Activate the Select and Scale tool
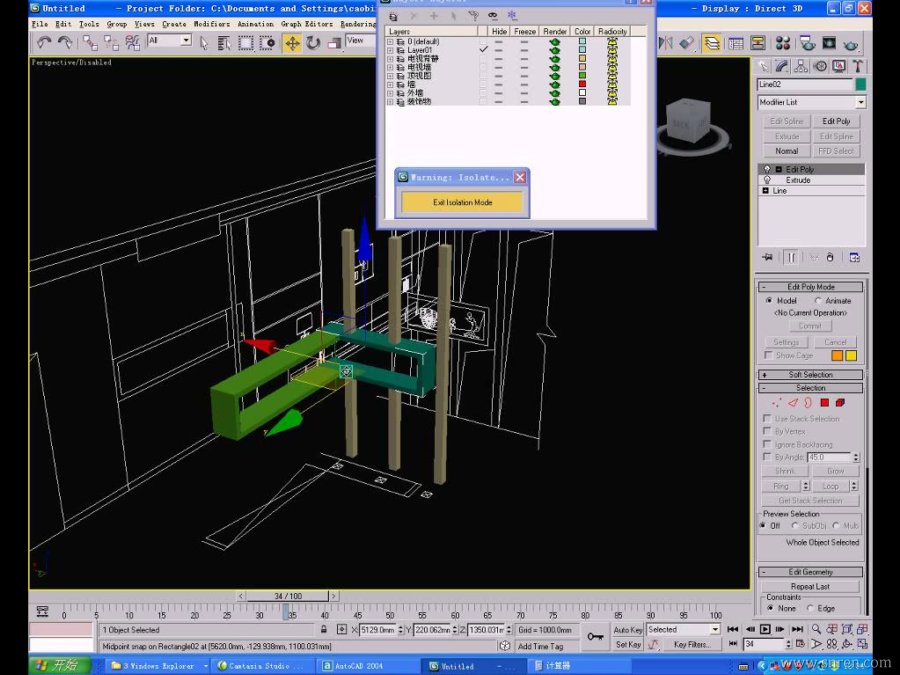Image resolution: width=900 pixels, height=675 pixels. tap(335, 43)
